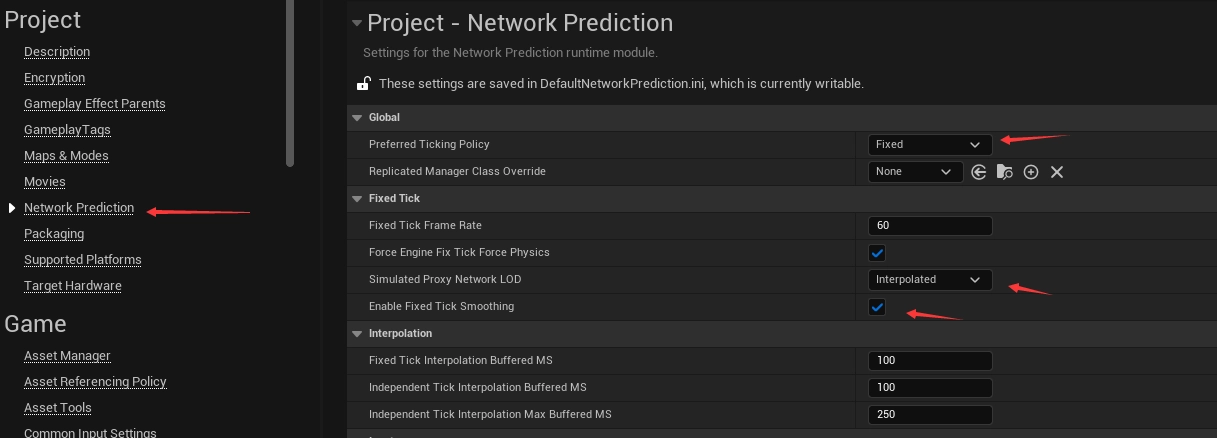Toggle Force Engine Fix Tick Force Physics
The height and width of the screenshot is (438, 1217).
coord(877,253)
